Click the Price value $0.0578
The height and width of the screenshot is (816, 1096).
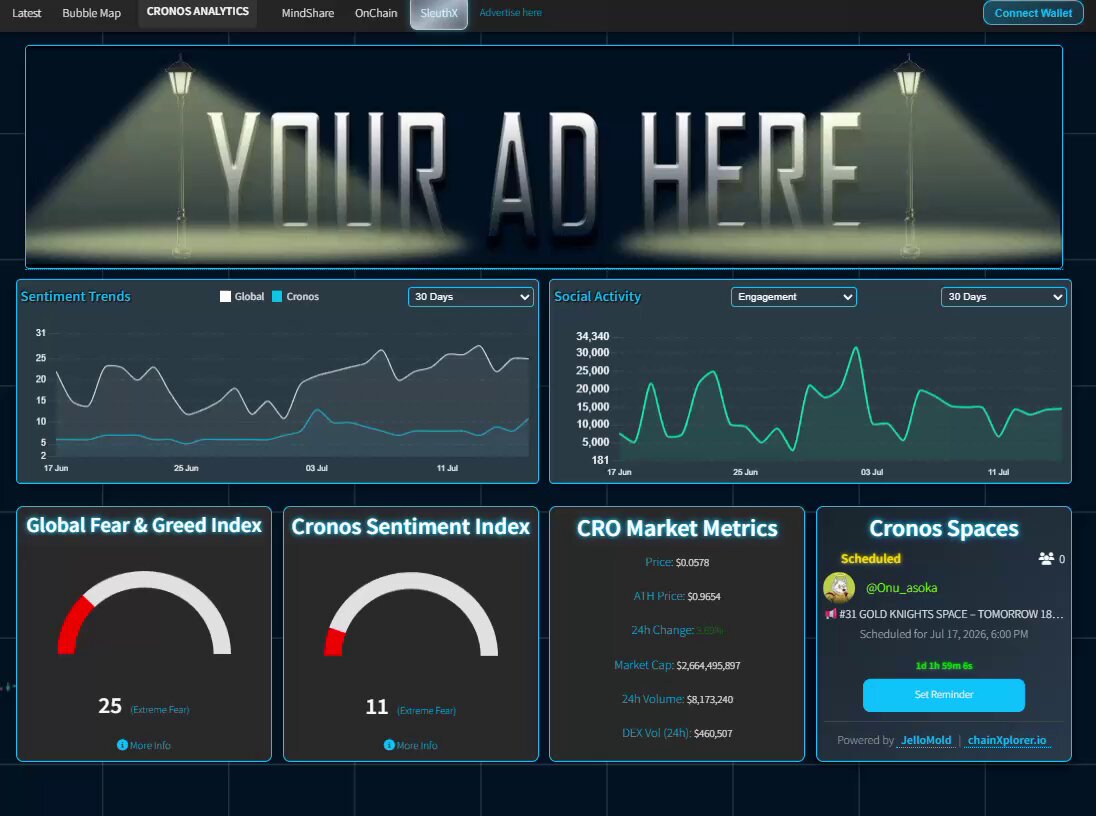click(x=693, y=562)
